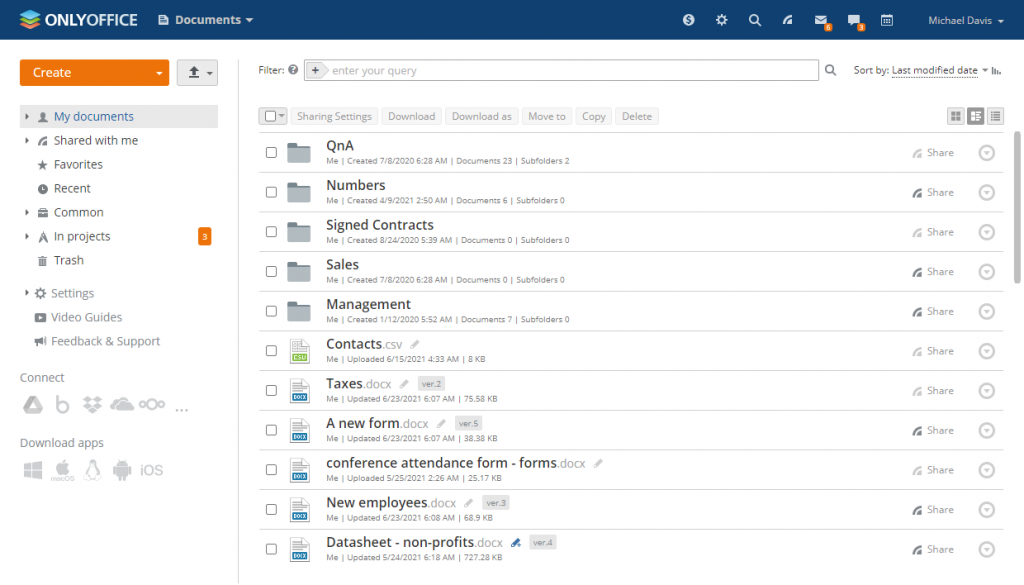The image size is (1024, 585).
Task: Switch to compact list view
Action: 995,116
